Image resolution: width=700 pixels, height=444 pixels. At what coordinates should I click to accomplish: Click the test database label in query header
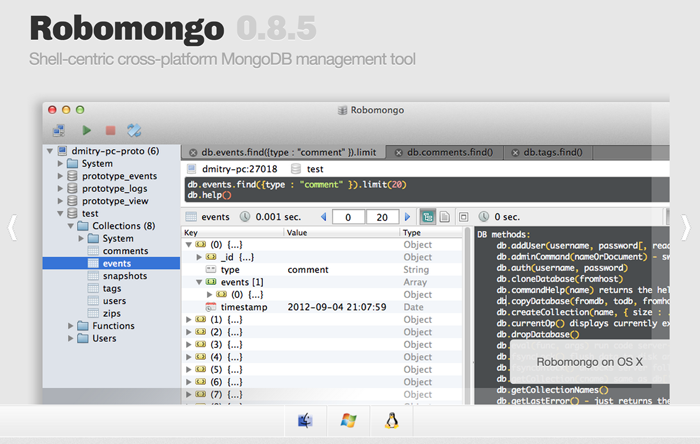315,169
